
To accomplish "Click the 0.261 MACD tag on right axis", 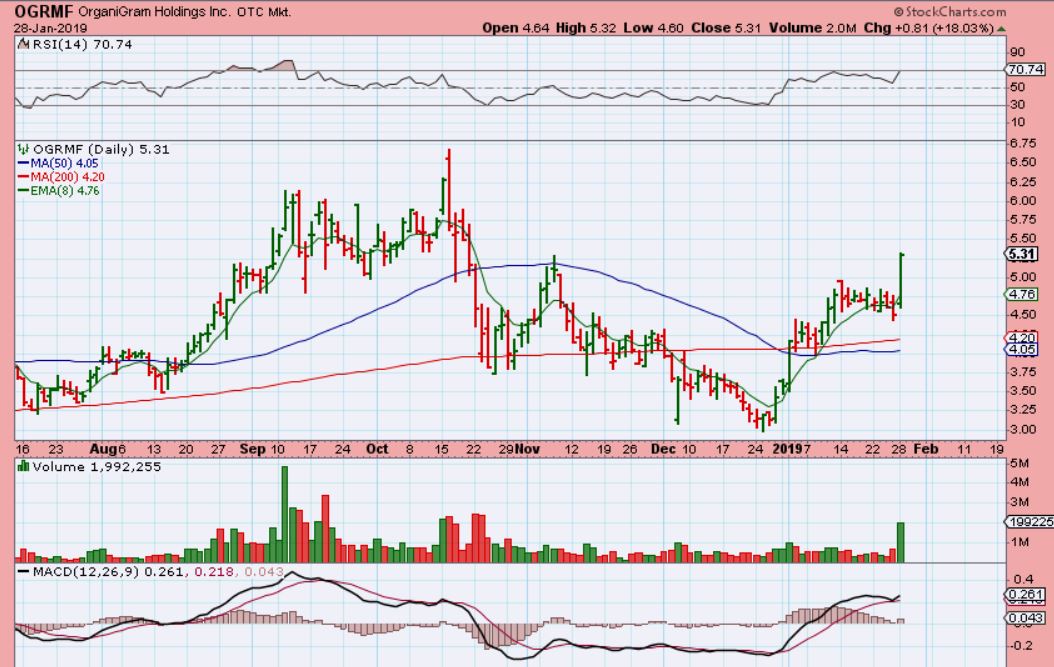I will pos(1026,594).
